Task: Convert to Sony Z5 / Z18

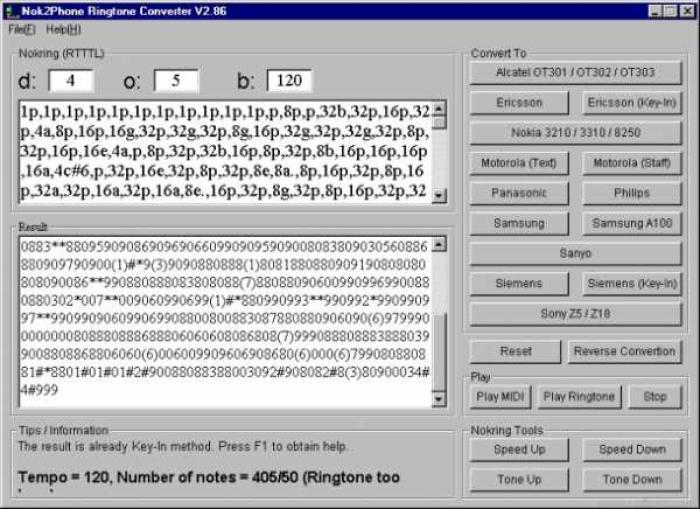Action: (575, 314)
